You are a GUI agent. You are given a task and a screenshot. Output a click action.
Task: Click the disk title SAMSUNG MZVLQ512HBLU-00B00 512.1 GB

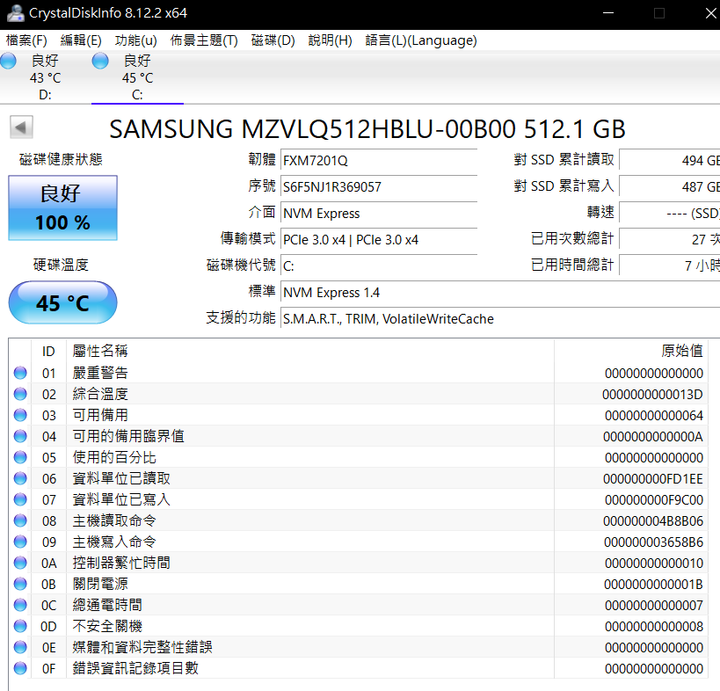point(367,129)
